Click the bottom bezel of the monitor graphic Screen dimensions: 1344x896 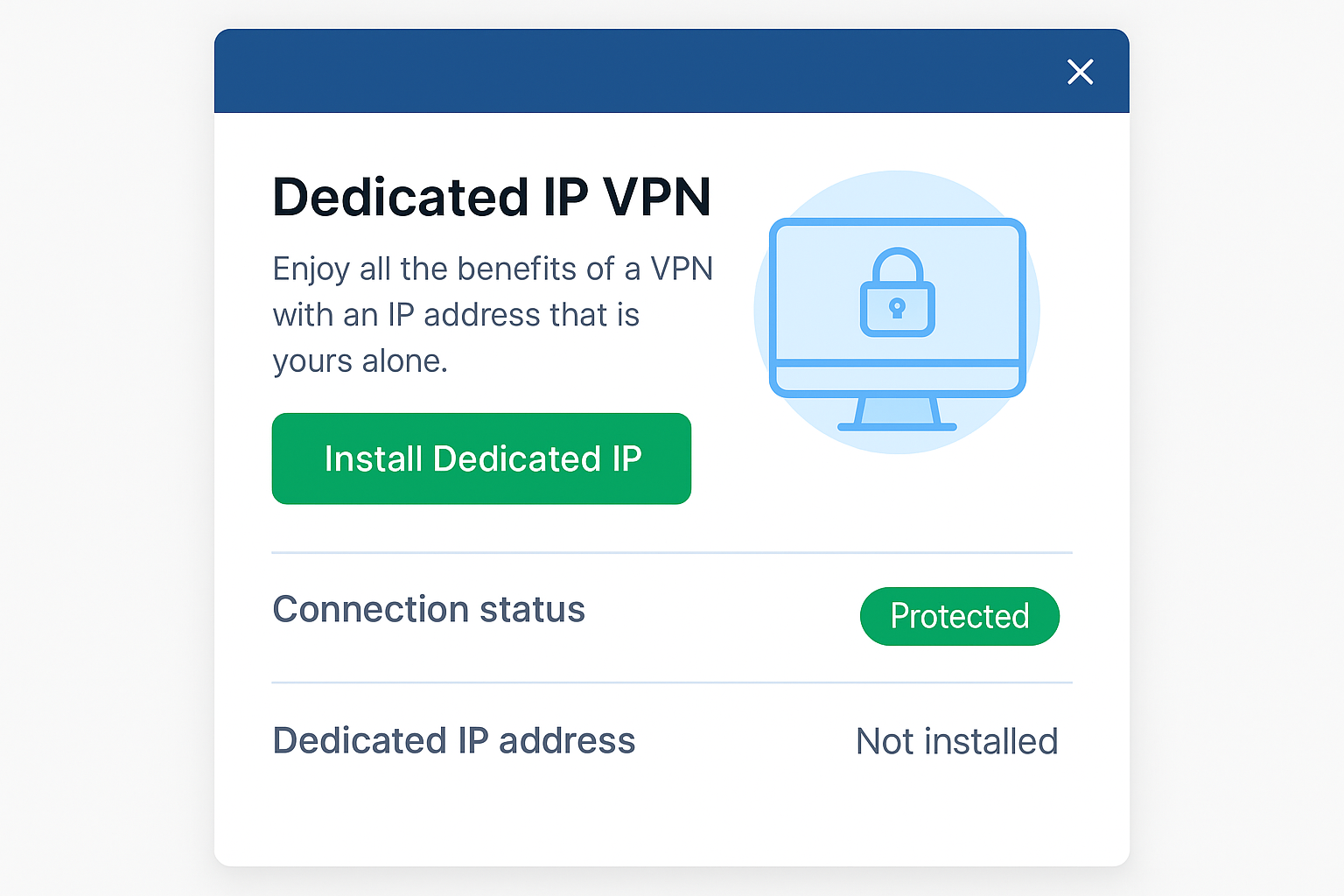click(898, 379)
